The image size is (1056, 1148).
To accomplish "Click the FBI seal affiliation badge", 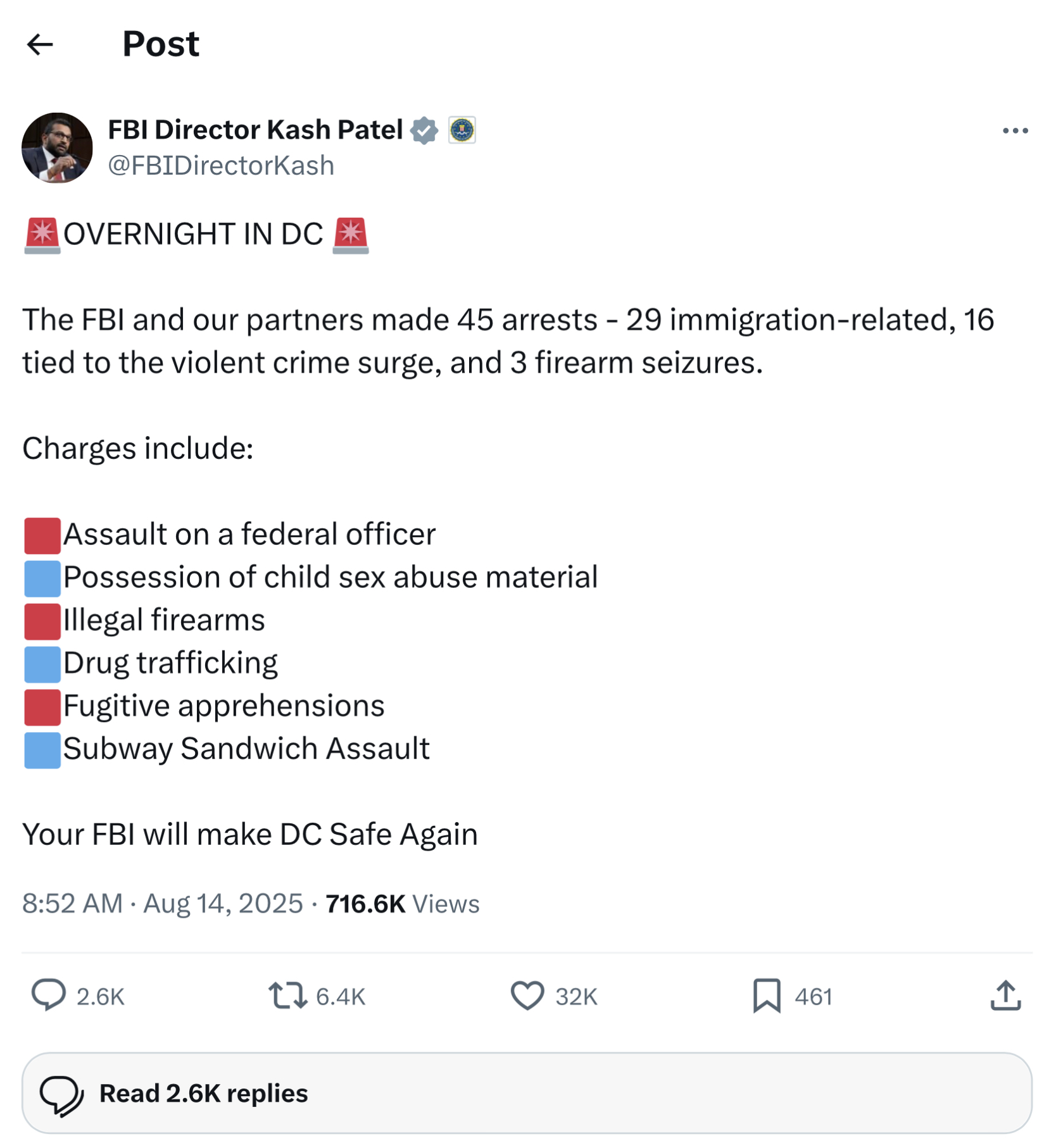I will click(462, 130).
